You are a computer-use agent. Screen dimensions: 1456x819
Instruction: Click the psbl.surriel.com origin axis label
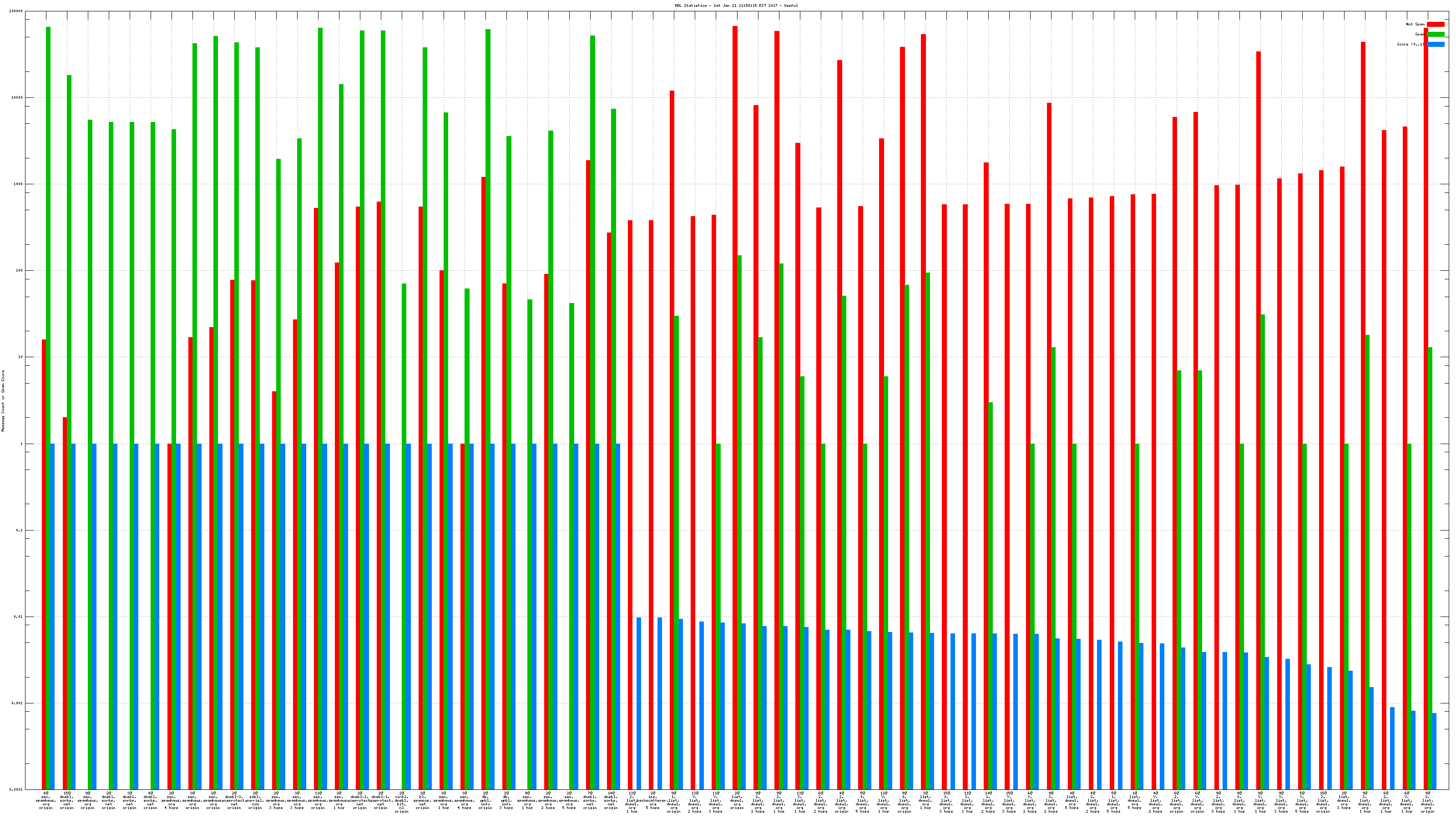pos(255,800)
